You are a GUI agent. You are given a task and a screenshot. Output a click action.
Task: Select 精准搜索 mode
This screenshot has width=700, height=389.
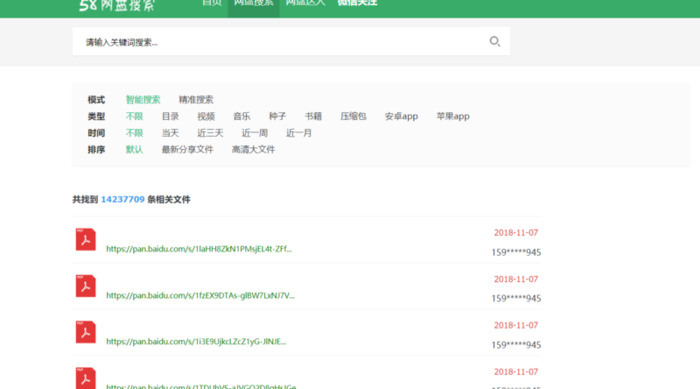tap(196, 100)
